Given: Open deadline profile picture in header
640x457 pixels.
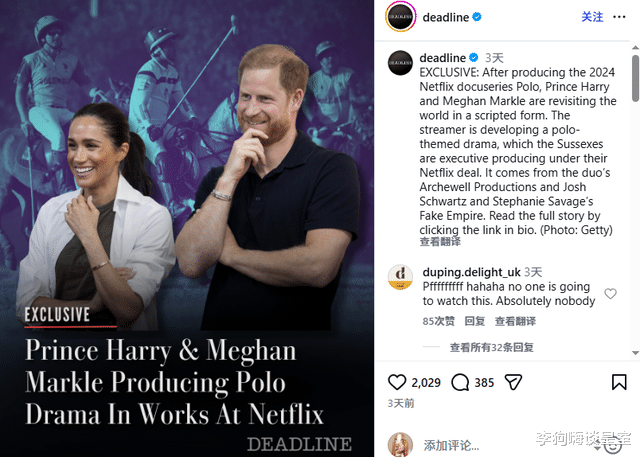Looking at the screenshot, I should 400,17.
